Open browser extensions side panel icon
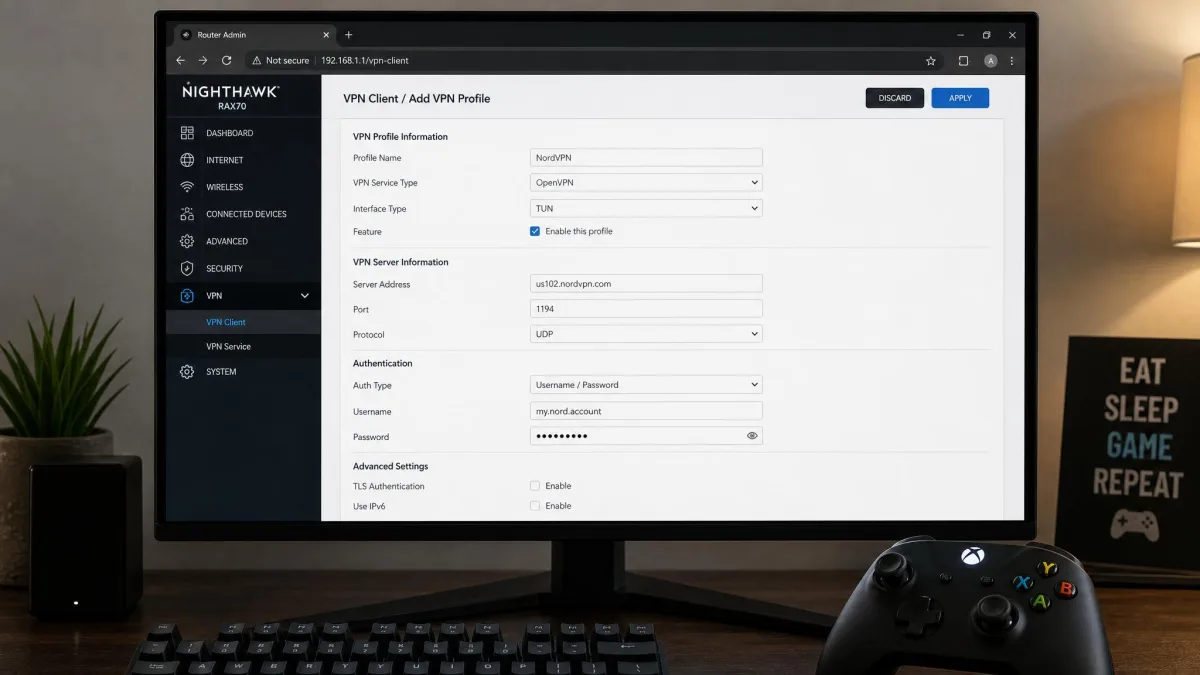 point(963,60)
